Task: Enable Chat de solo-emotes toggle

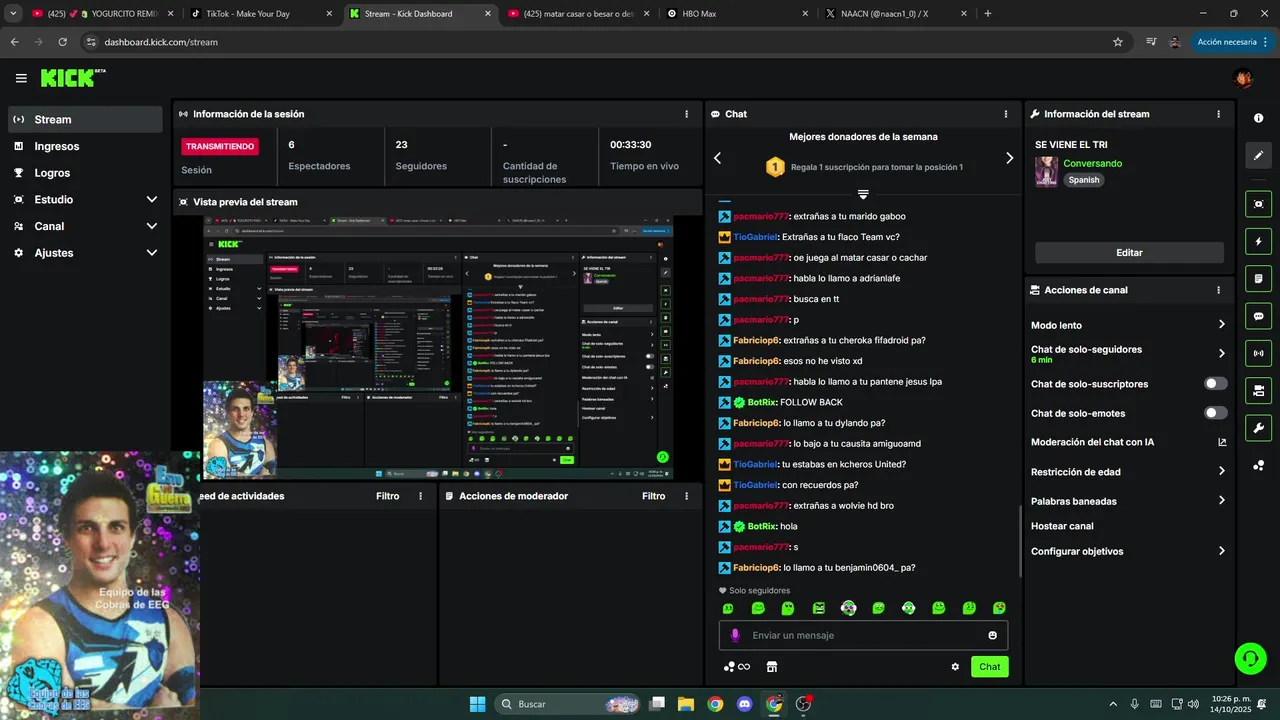Action: click(x=1216, y=413)
